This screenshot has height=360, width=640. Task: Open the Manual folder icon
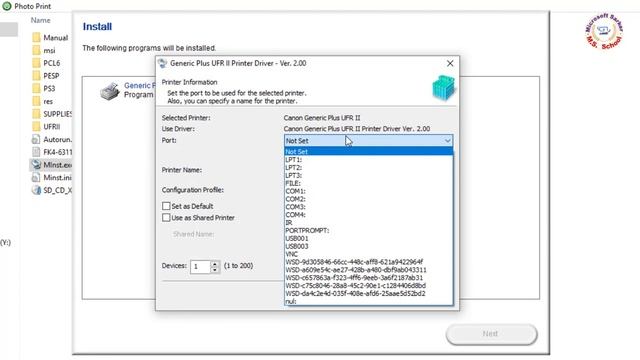36,38
